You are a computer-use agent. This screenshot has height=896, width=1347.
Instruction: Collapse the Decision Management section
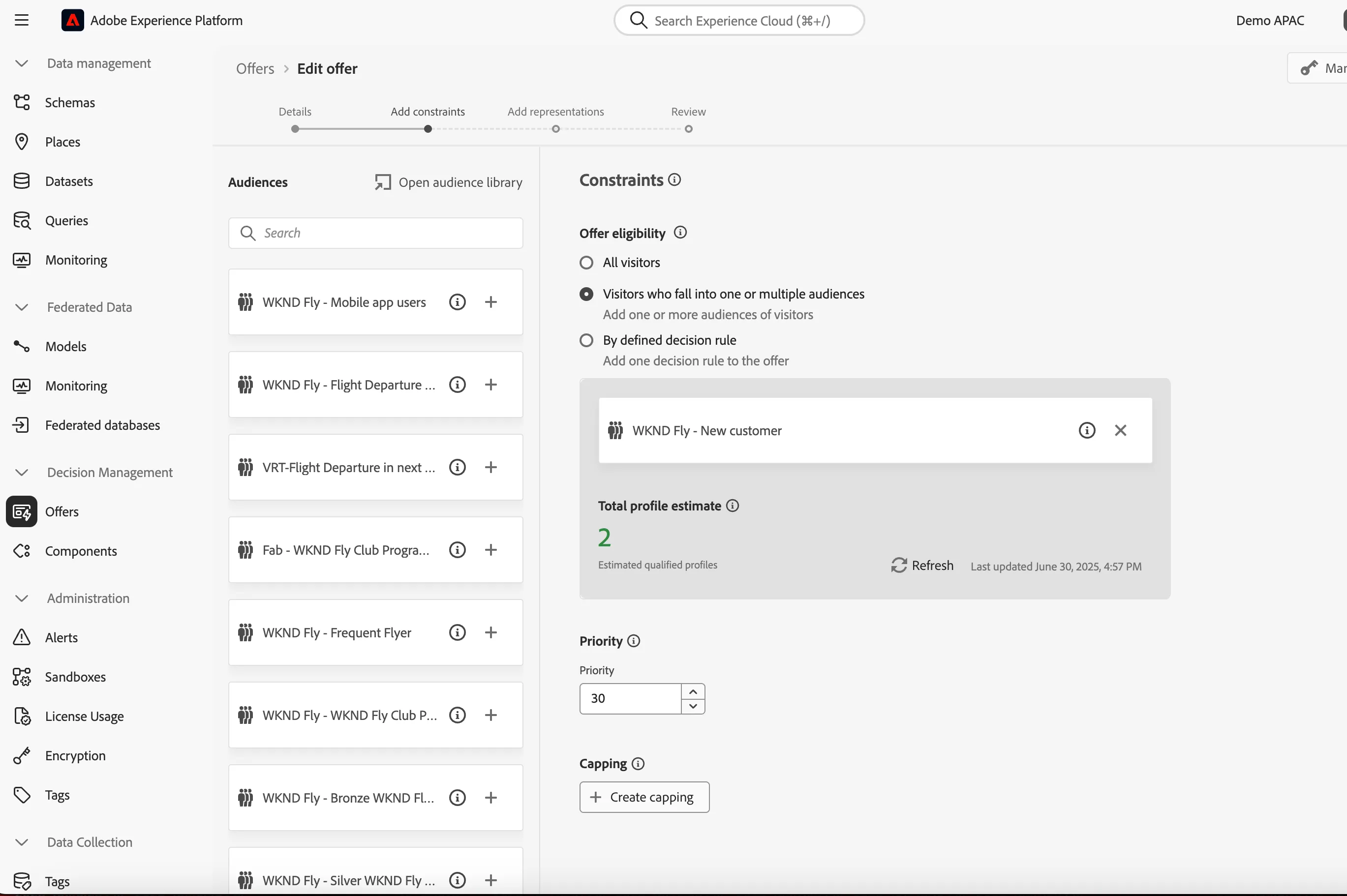coord(22,472)
